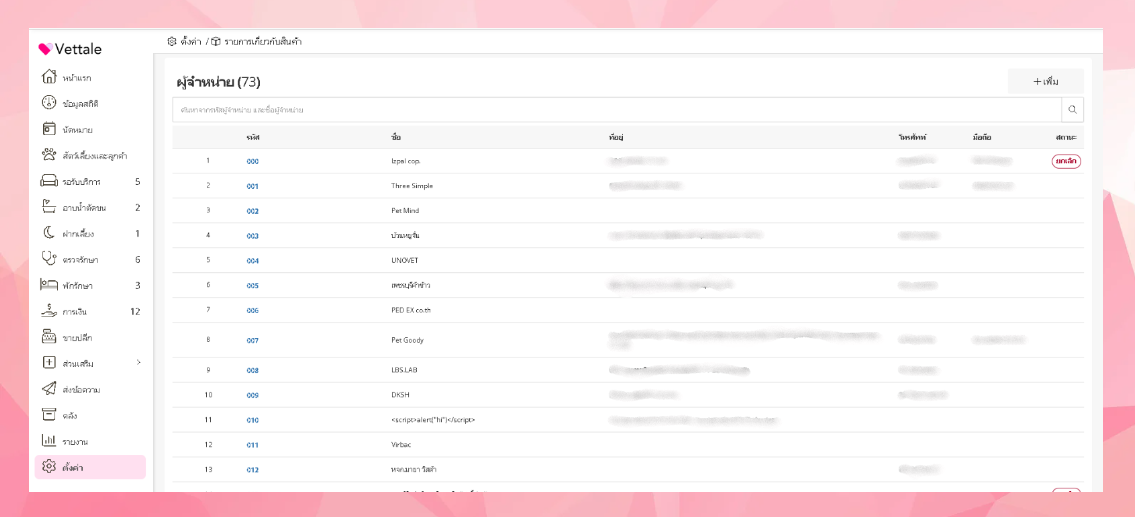Open supplier code 010 link

252,421
